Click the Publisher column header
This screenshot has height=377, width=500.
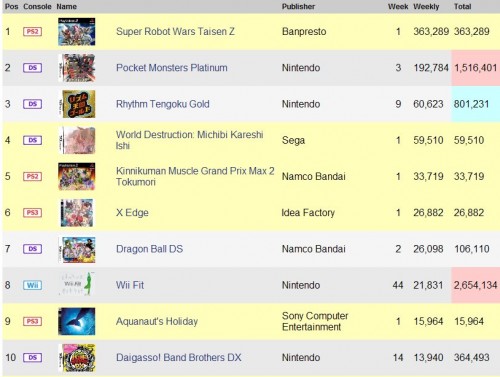tap(298, 6)
